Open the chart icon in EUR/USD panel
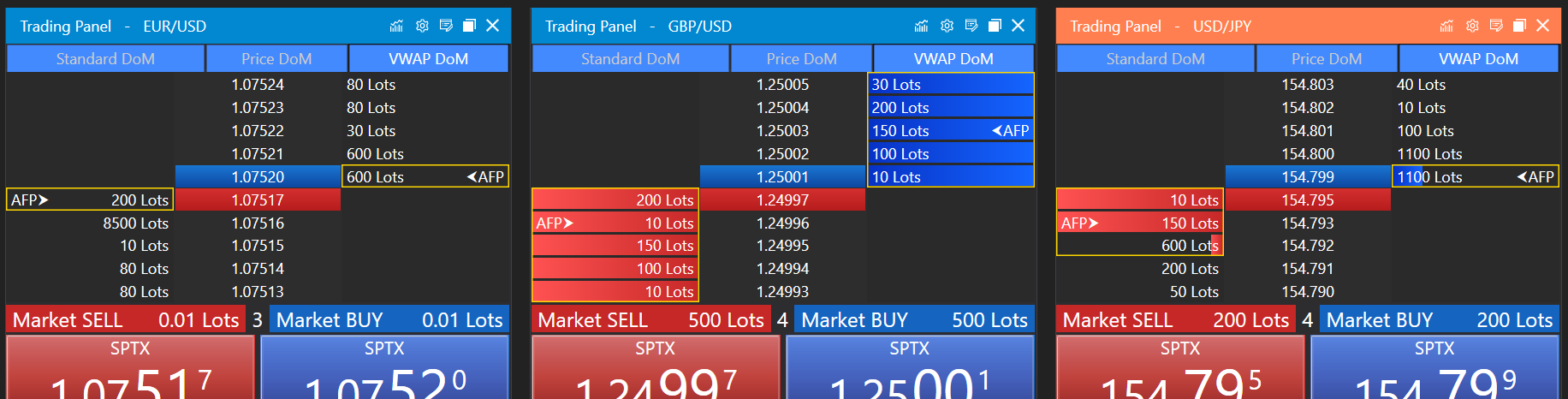 pyautogui.click(x=396, y=26)
